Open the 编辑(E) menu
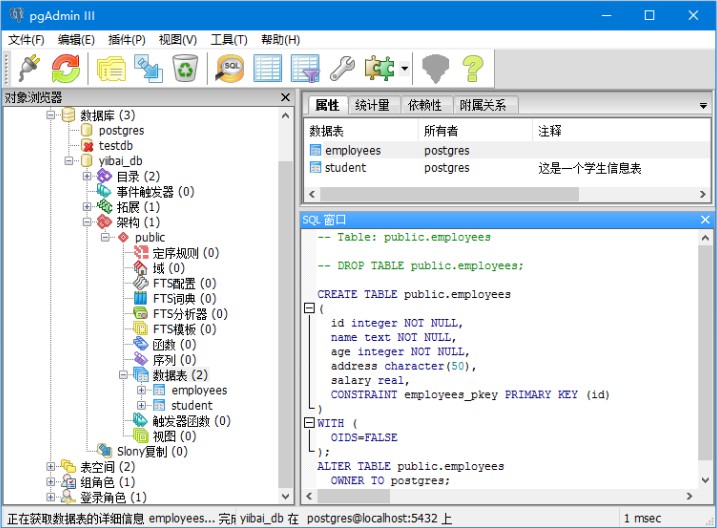The width and height of the screenshot is (717, 528). pos(76,40)
